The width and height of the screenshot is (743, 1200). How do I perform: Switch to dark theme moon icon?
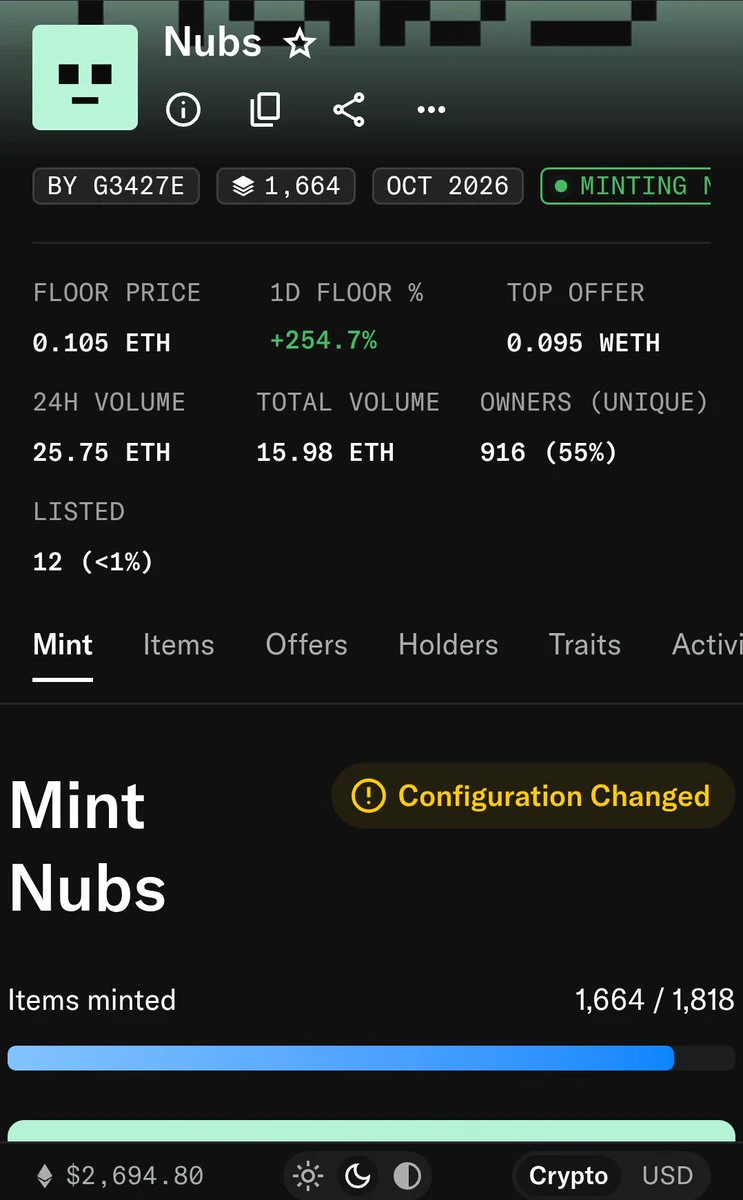[357, 1176]
